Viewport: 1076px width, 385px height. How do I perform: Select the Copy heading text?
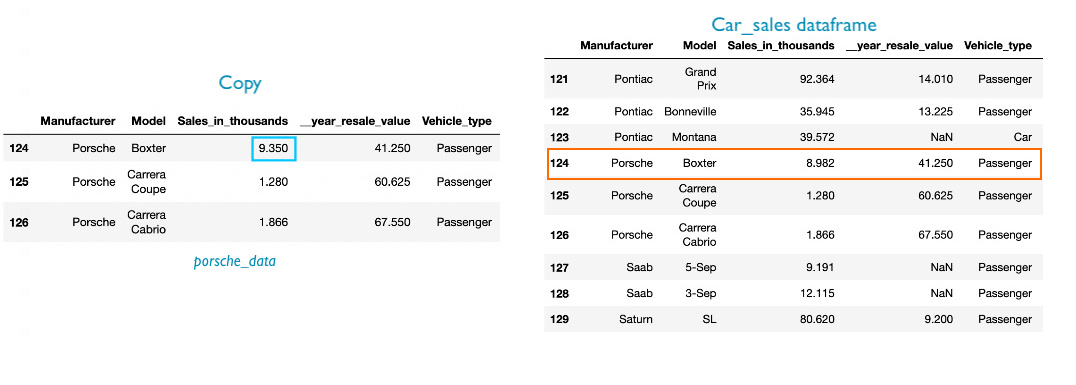239,84
